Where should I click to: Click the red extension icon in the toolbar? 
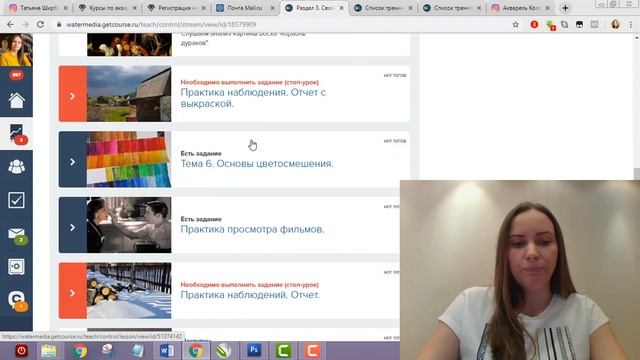pos(534,24)
